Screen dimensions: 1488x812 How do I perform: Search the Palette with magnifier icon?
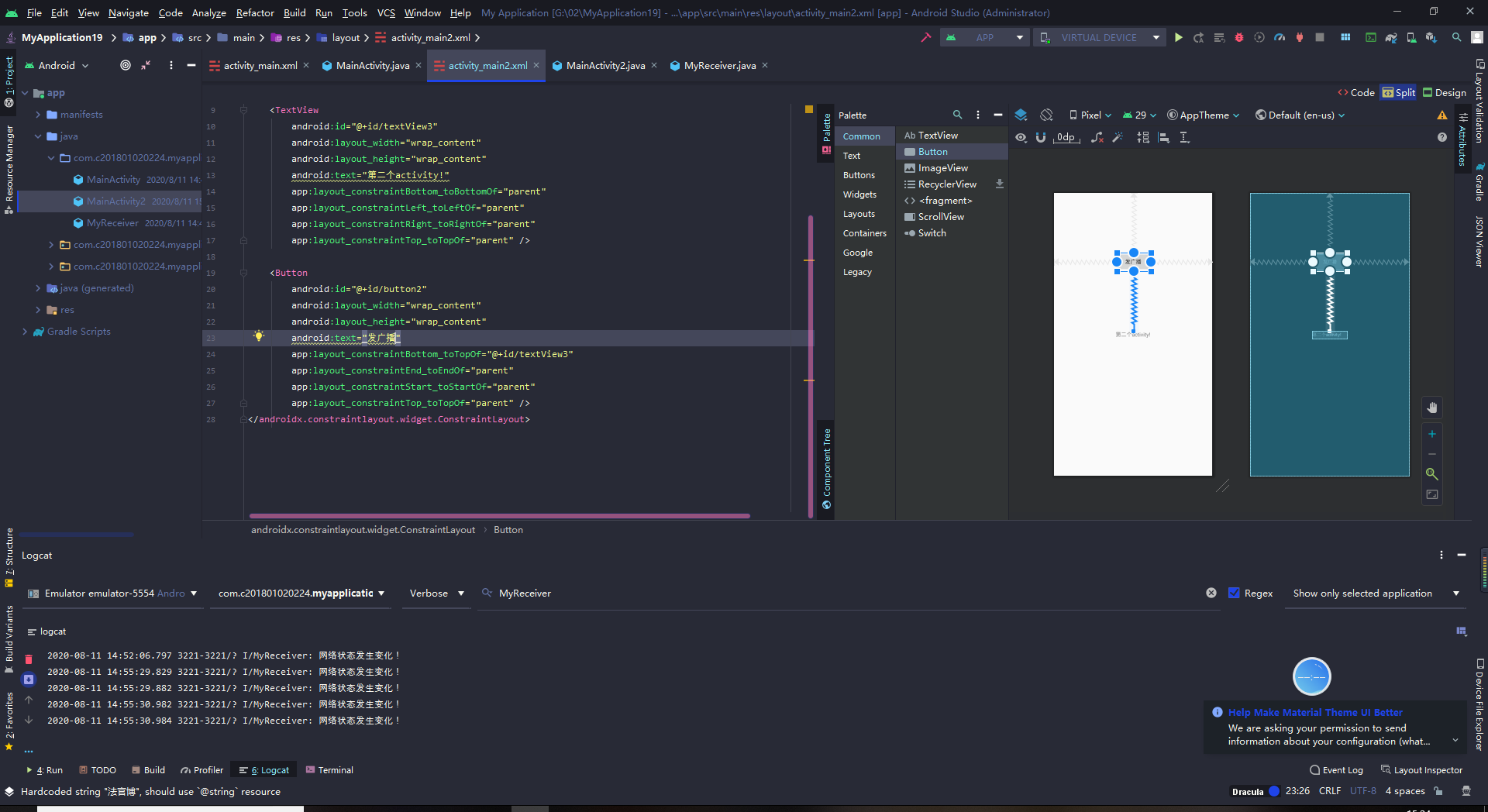pyautogui.click(x=957, y=115)
